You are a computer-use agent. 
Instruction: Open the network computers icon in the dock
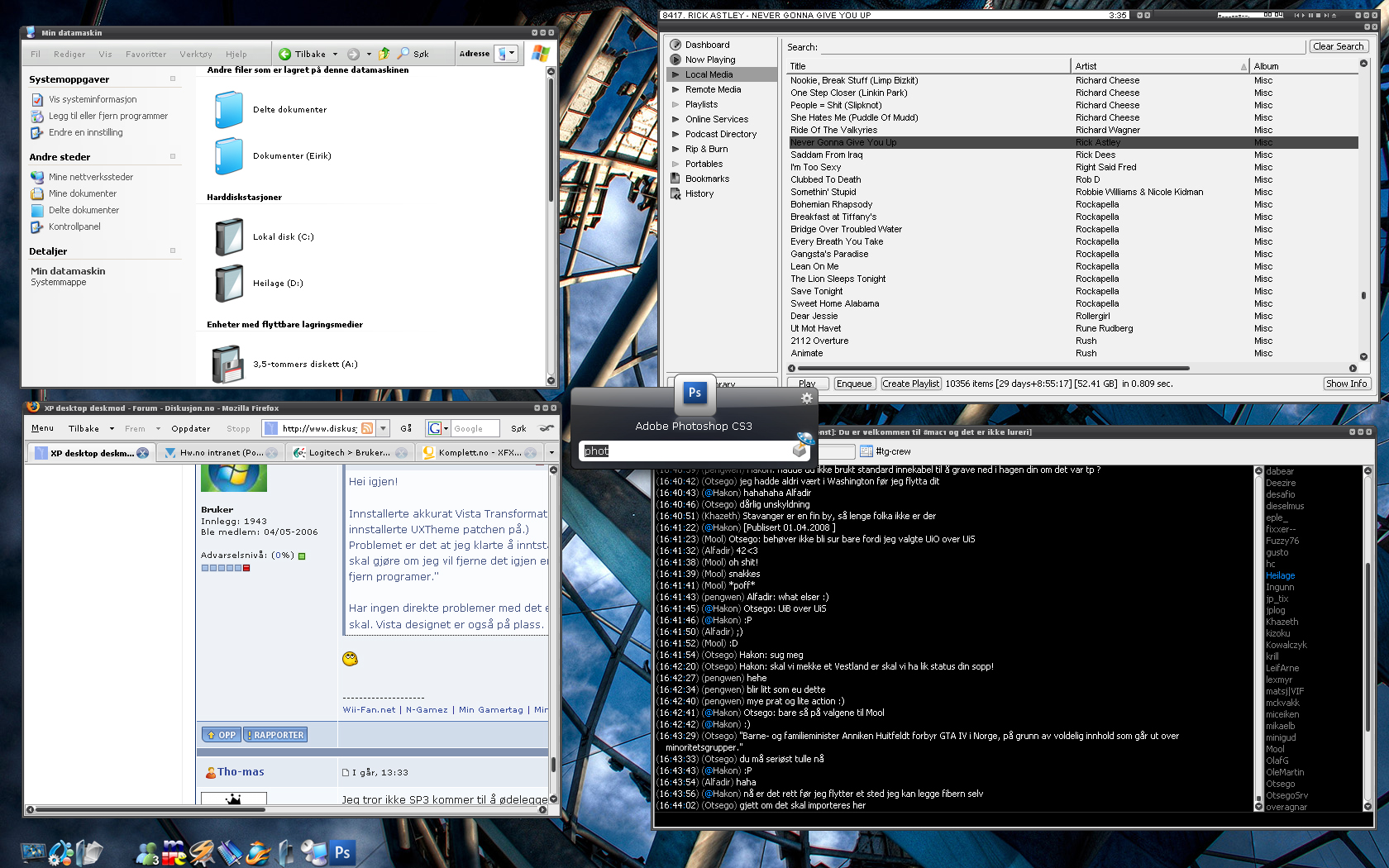point(314,853)
